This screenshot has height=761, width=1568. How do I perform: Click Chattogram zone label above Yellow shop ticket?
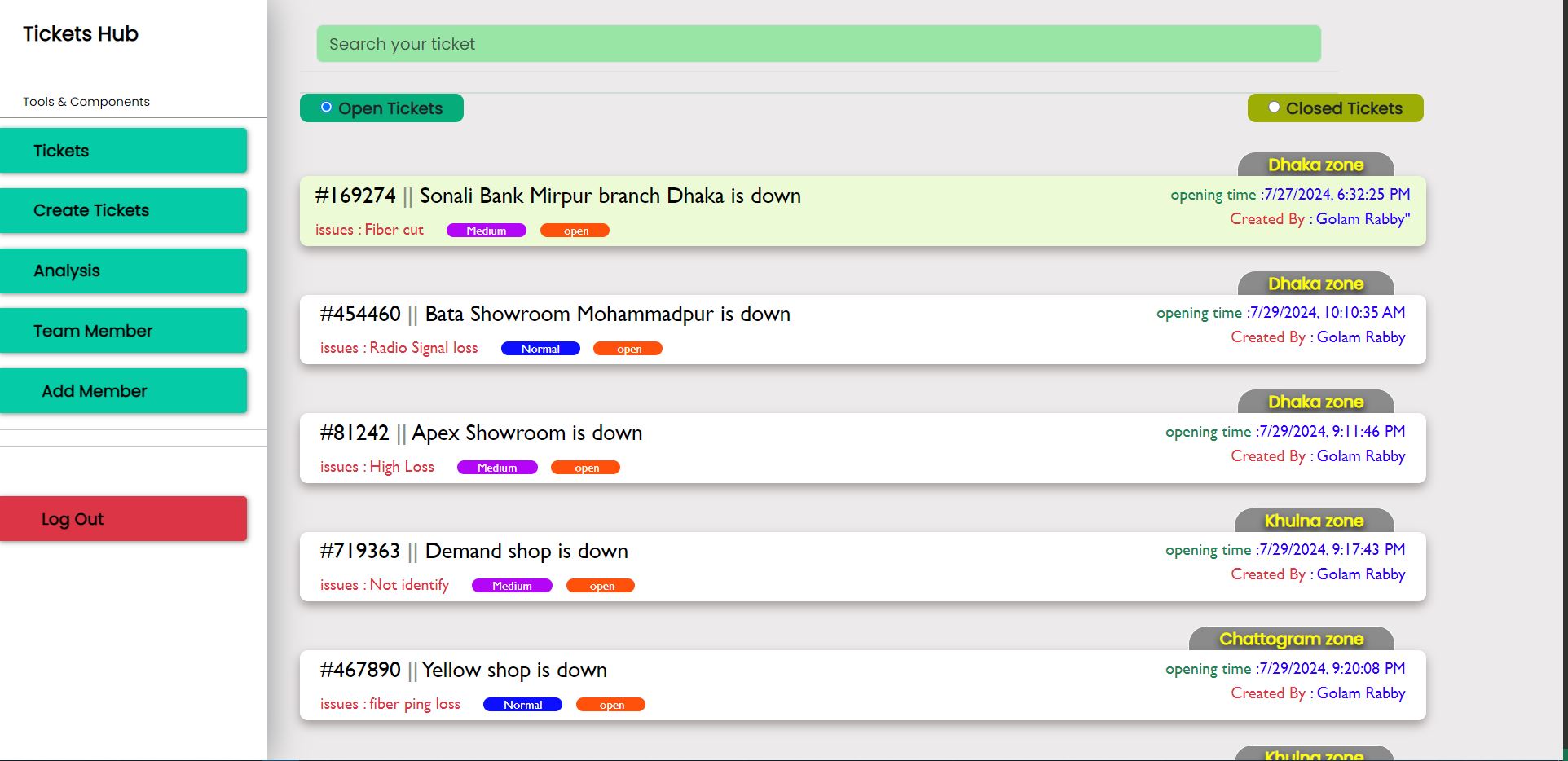1291,640
